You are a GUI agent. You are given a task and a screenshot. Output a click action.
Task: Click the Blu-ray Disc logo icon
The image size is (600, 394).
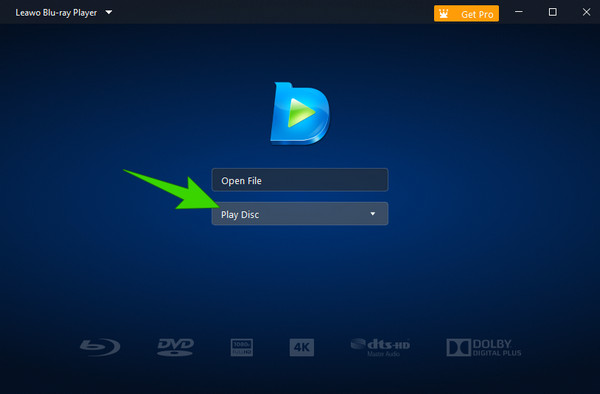[x=100, y=347]
